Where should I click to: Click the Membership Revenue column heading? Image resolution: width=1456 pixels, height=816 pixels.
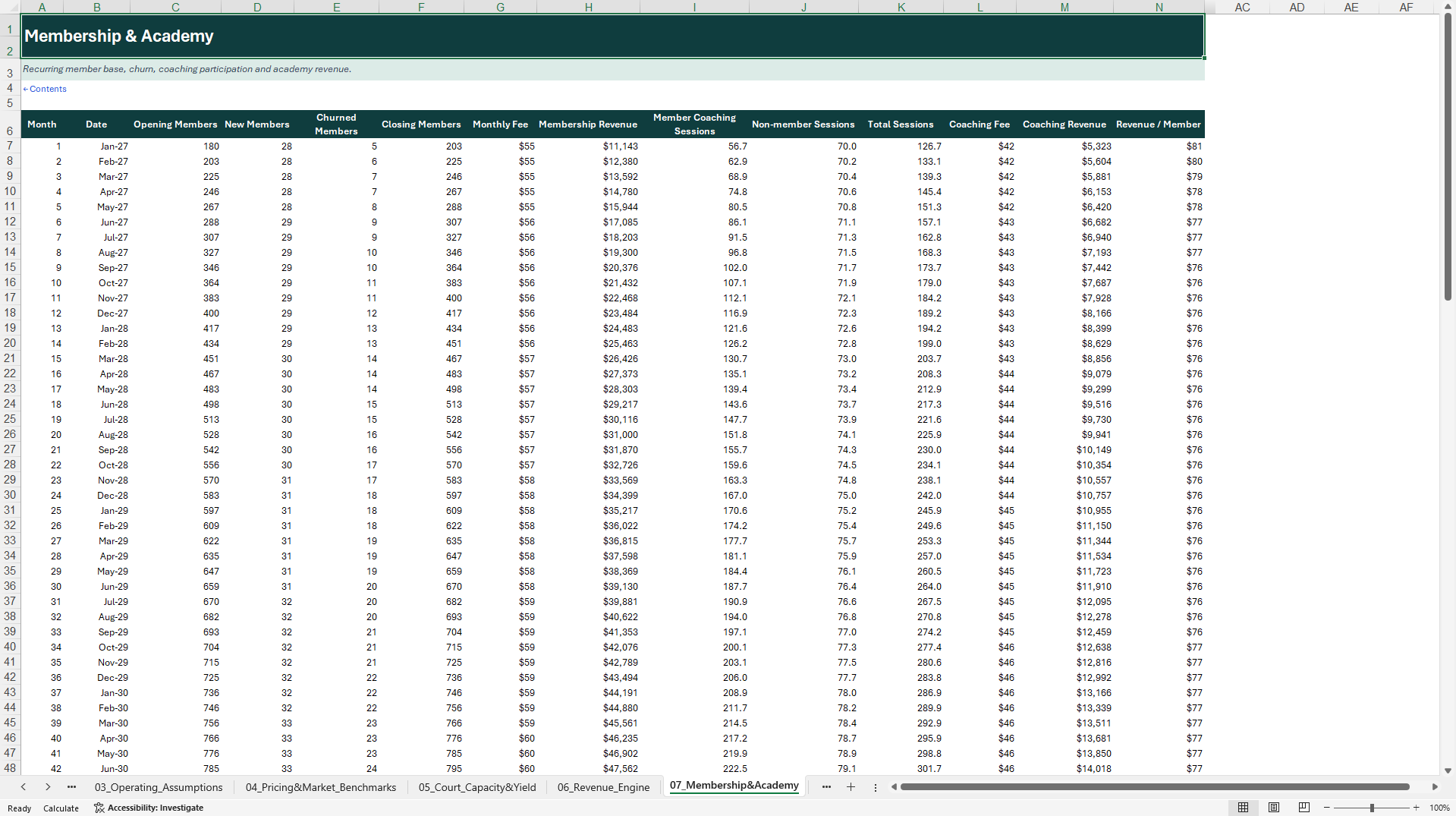[x=588, y=124]
